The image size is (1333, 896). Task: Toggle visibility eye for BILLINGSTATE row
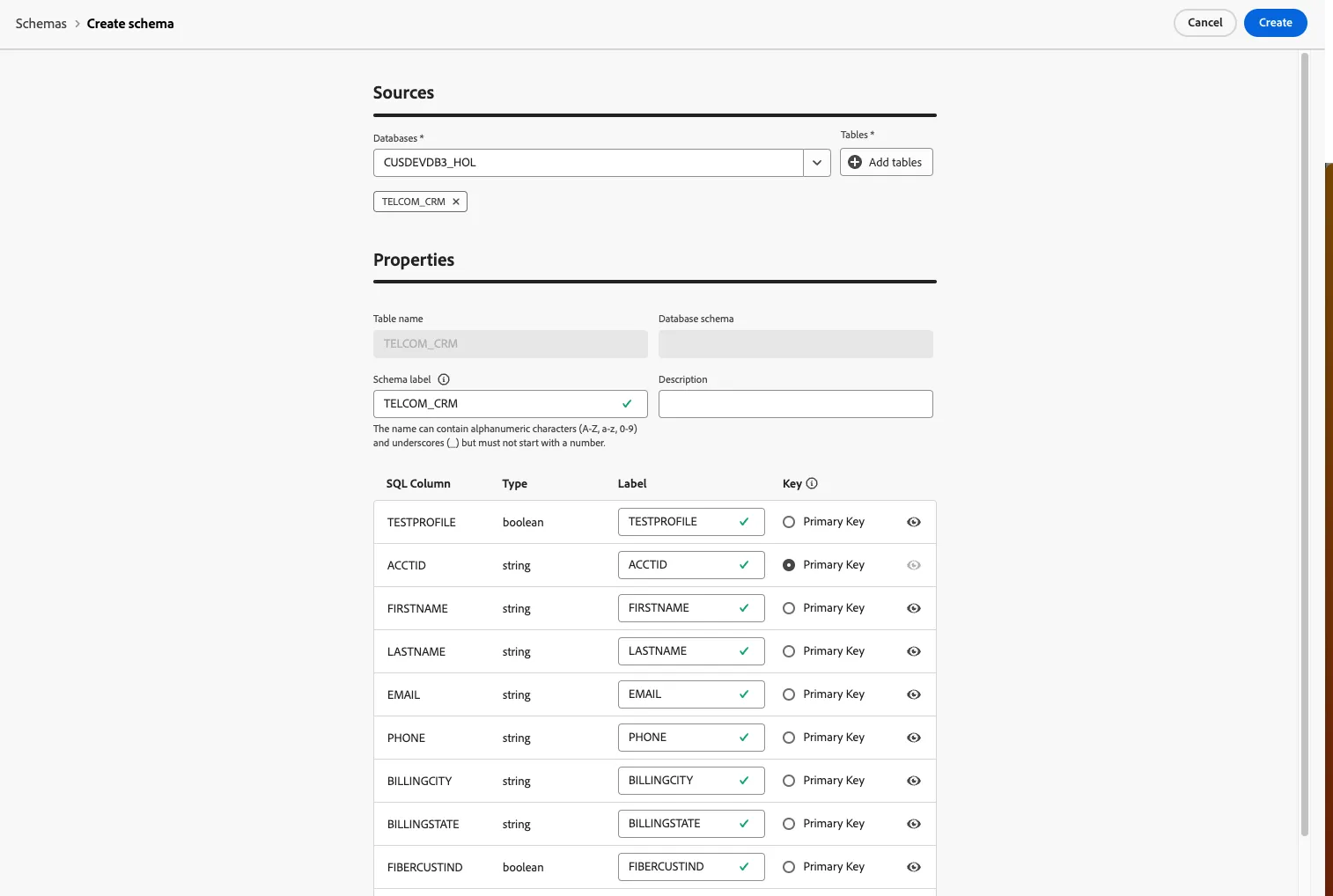(x=914, y=824)
